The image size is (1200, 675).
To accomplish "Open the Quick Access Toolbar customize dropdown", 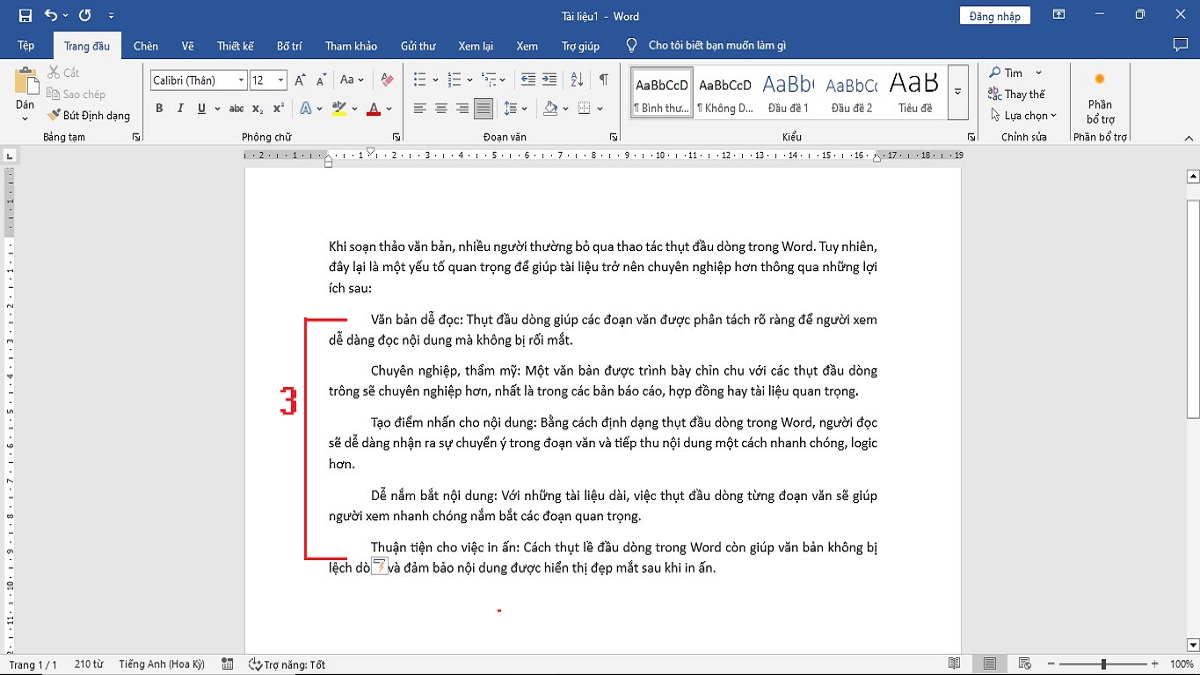I will 111,16.
